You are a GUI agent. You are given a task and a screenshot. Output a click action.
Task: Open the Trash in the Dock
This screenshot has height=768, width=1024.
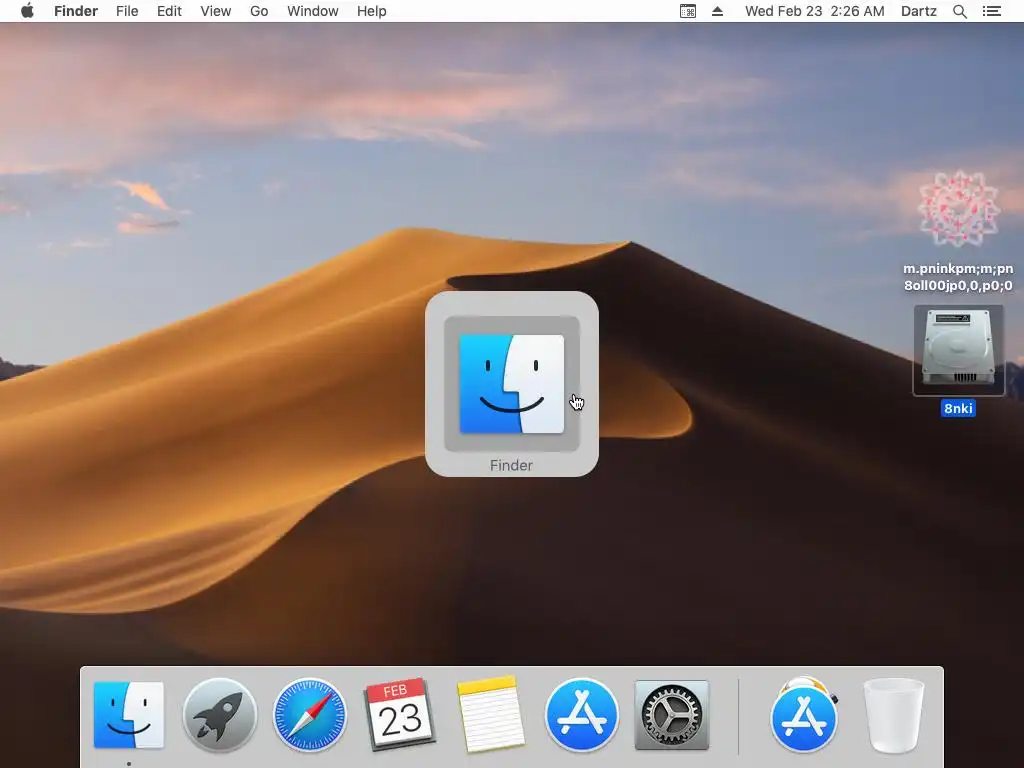click(893, 715)
